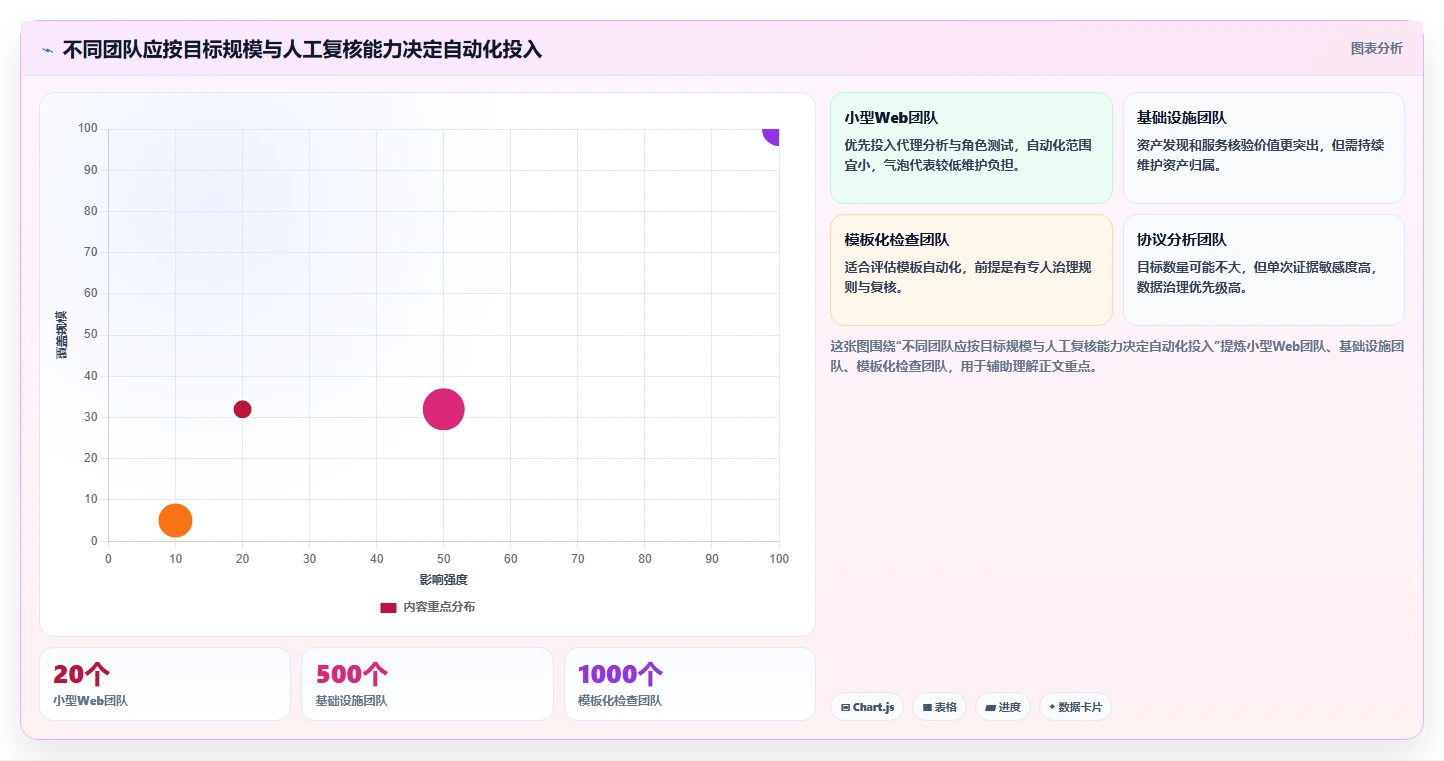Click the 影响强度 x-axis title
Image resolution: width=1444 pixels, height=761 pixels.
pyautogui.click(x=443, y=580)
